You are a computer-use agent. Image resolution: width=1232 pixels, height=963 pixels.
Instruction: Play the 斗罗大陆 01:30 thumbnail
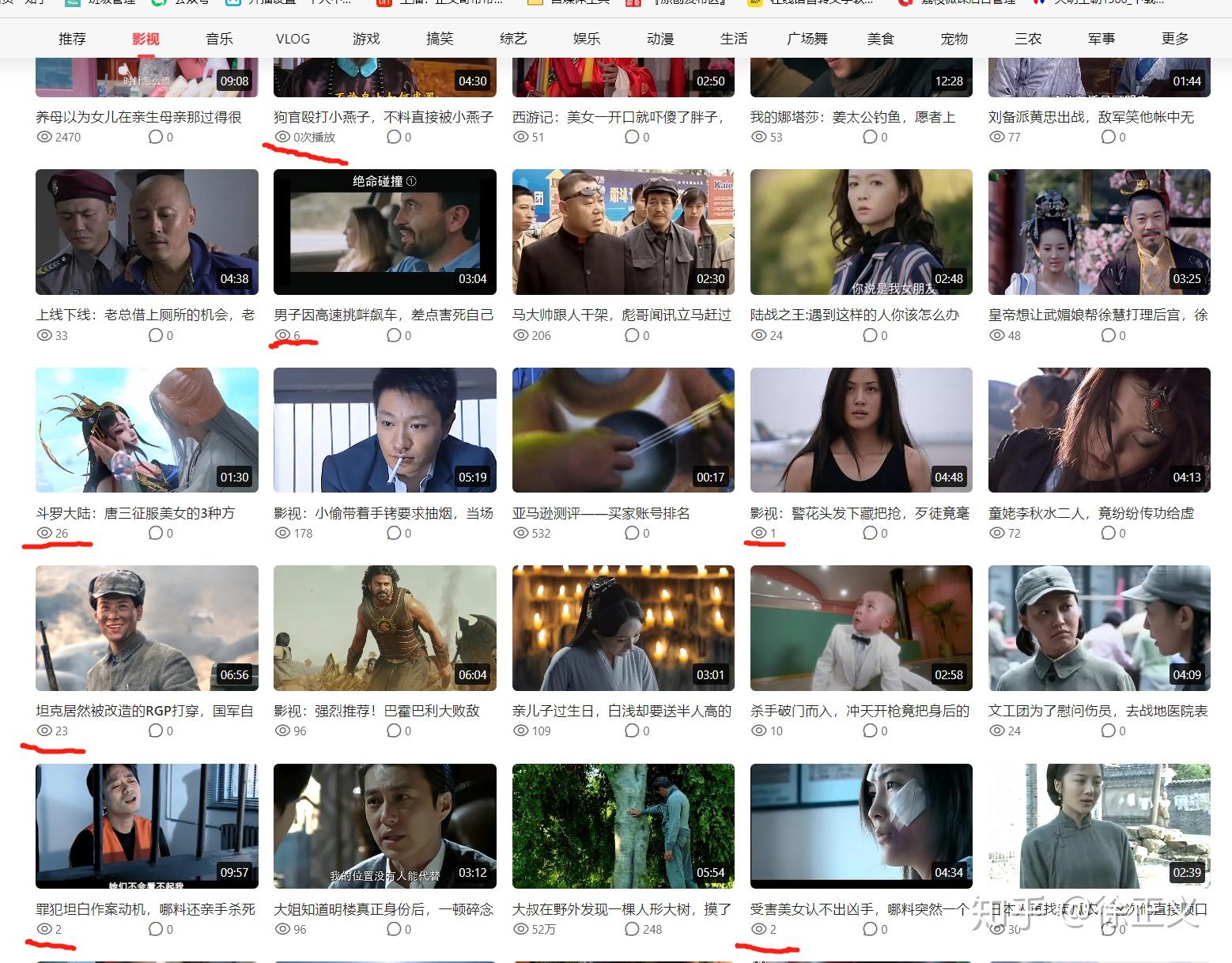point(147,430)
